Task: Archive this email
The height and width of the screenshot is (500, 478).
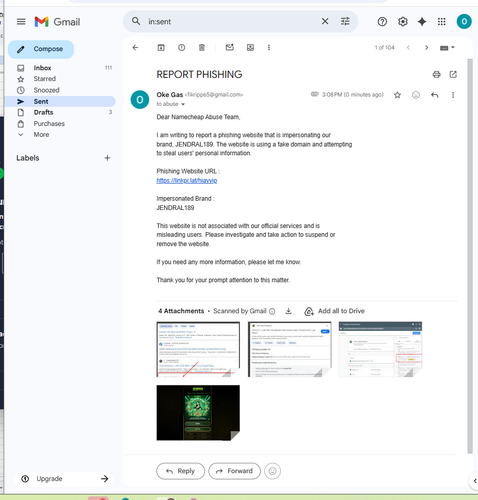Action: click(161, 48)
